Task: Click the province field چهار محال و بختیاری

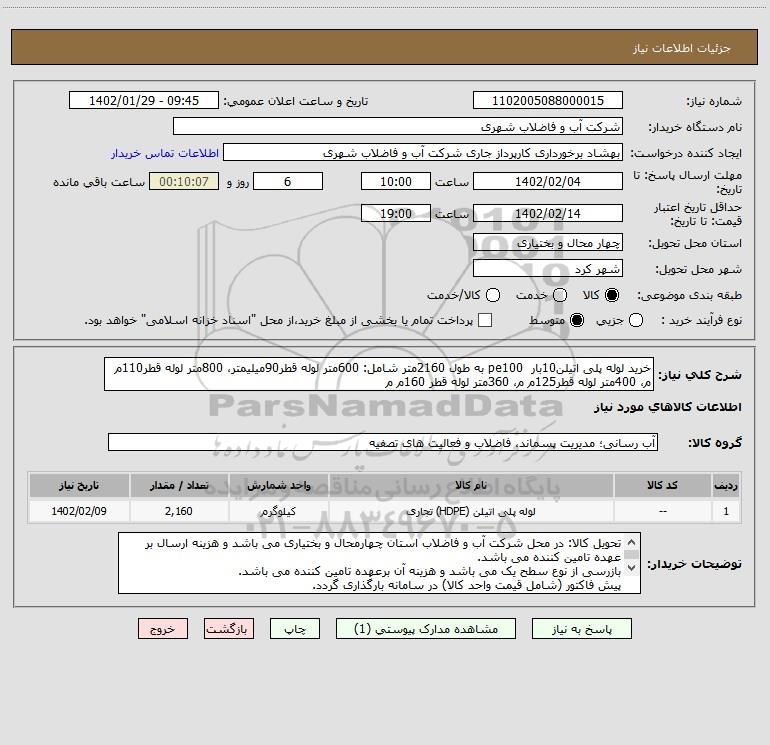Action: coord(548,242)
